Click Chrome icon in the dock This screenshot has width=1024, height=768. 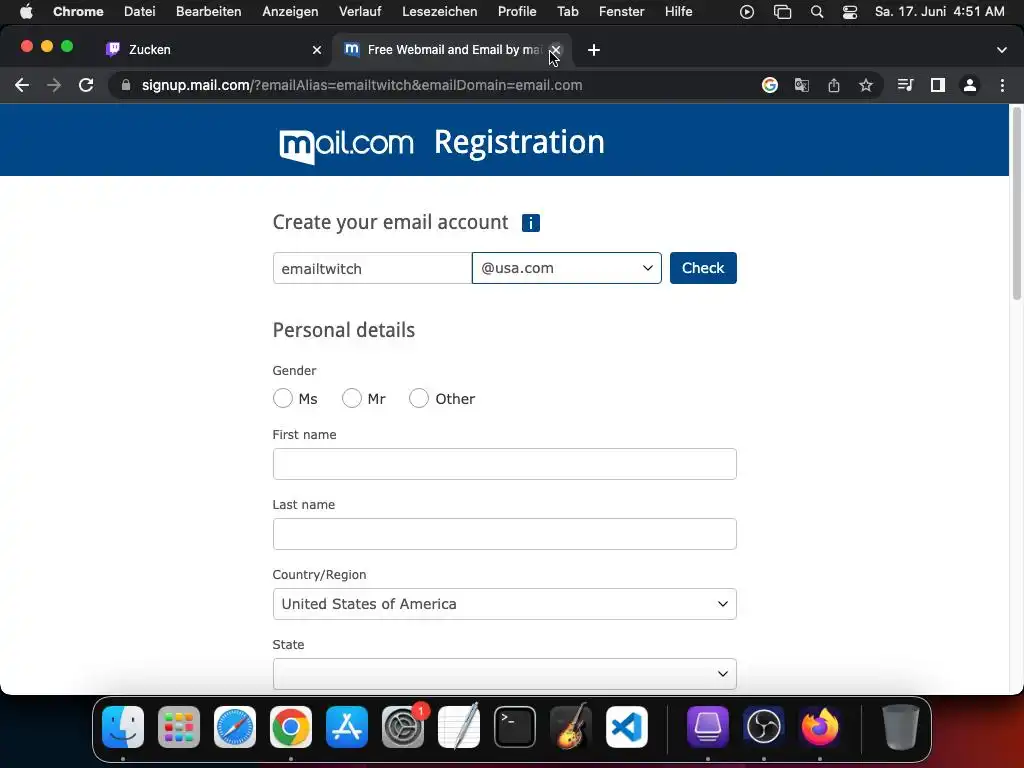pos(291,727)
